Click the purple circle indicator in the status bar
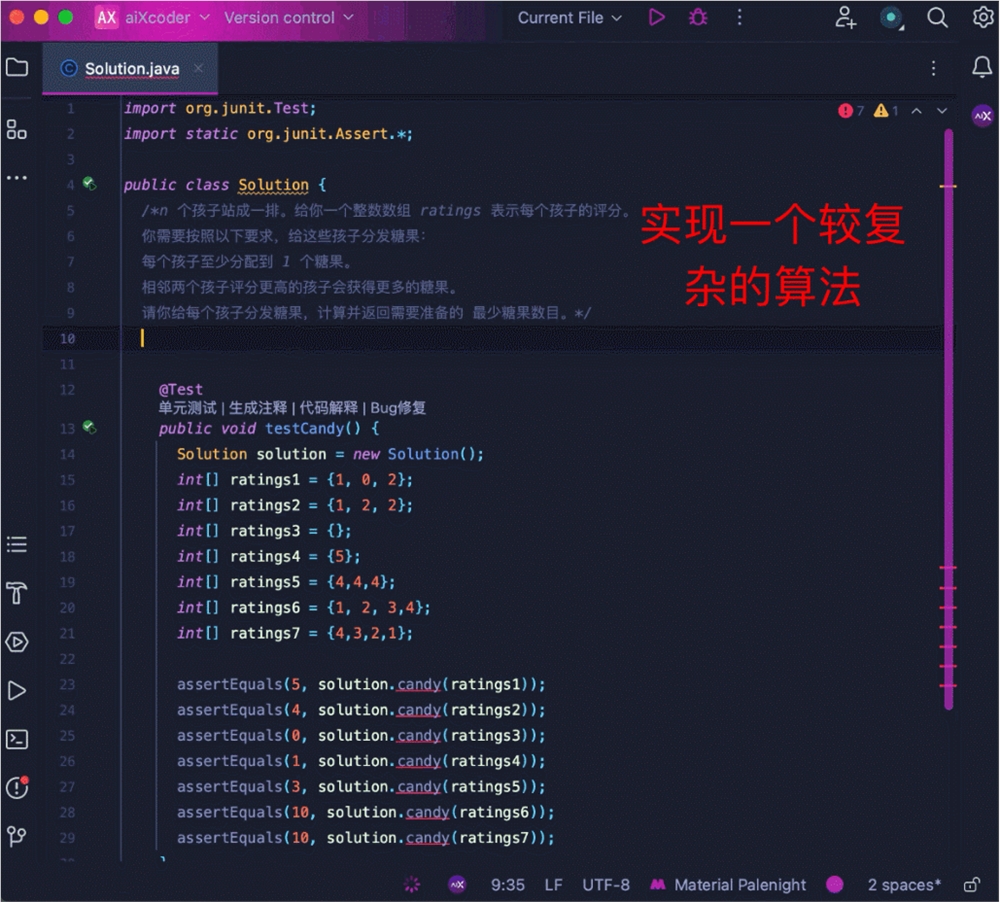 (x=835, y=885)
